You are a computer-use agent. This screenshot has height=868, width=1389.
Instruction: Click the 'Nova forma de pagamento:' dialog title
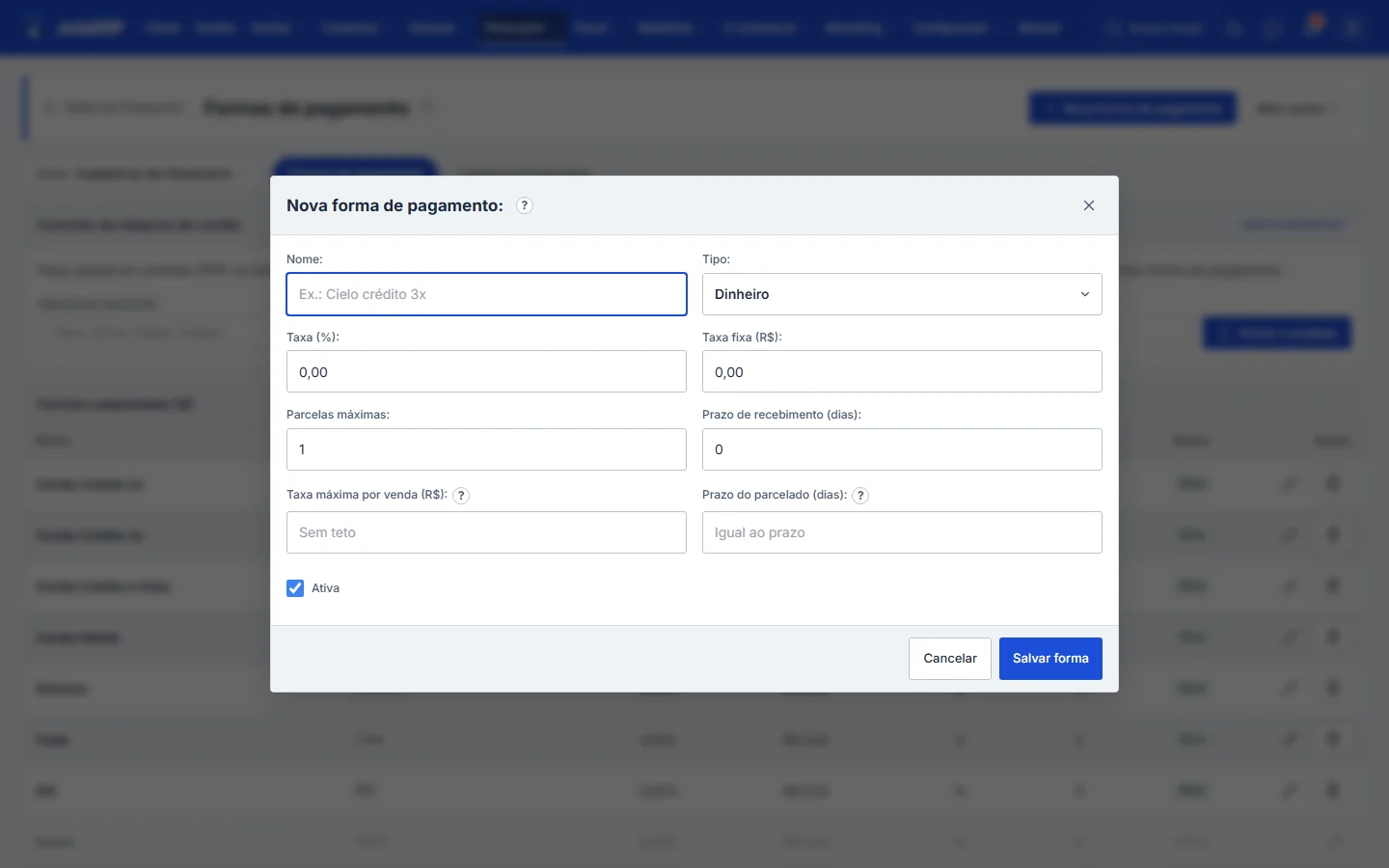pos(395,205)
